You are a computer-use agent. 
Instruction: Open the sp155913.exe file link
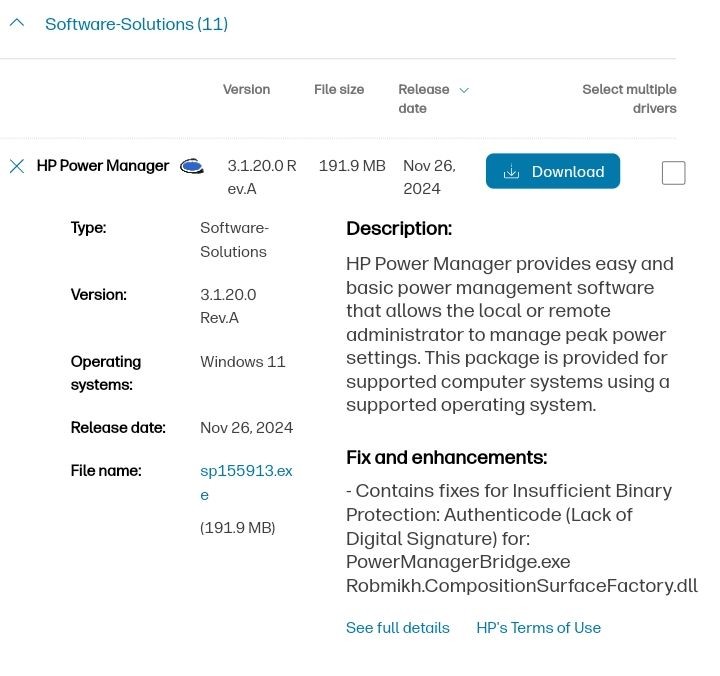246,483
